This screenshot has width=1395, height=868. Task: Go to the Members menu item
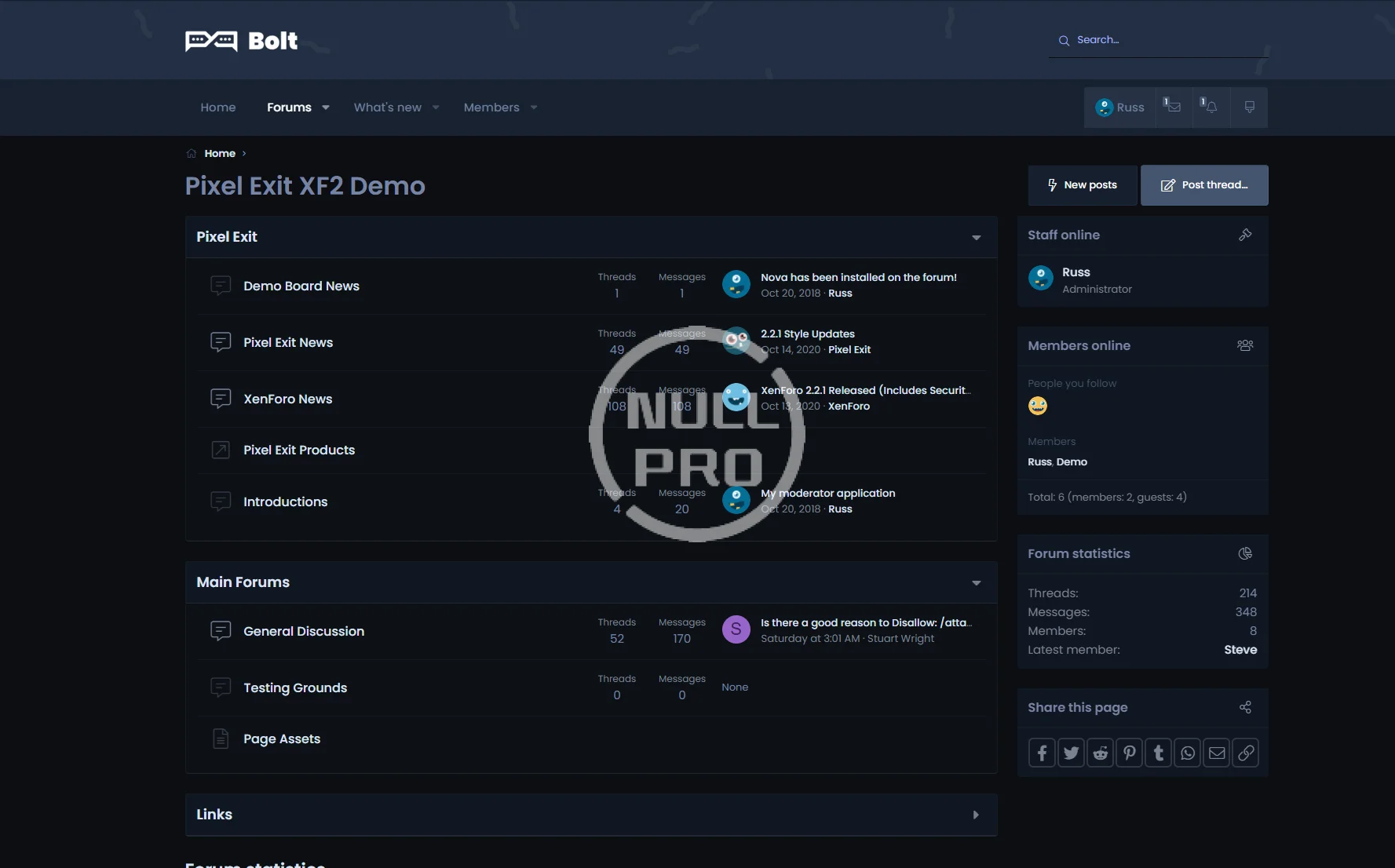(491, 108)
